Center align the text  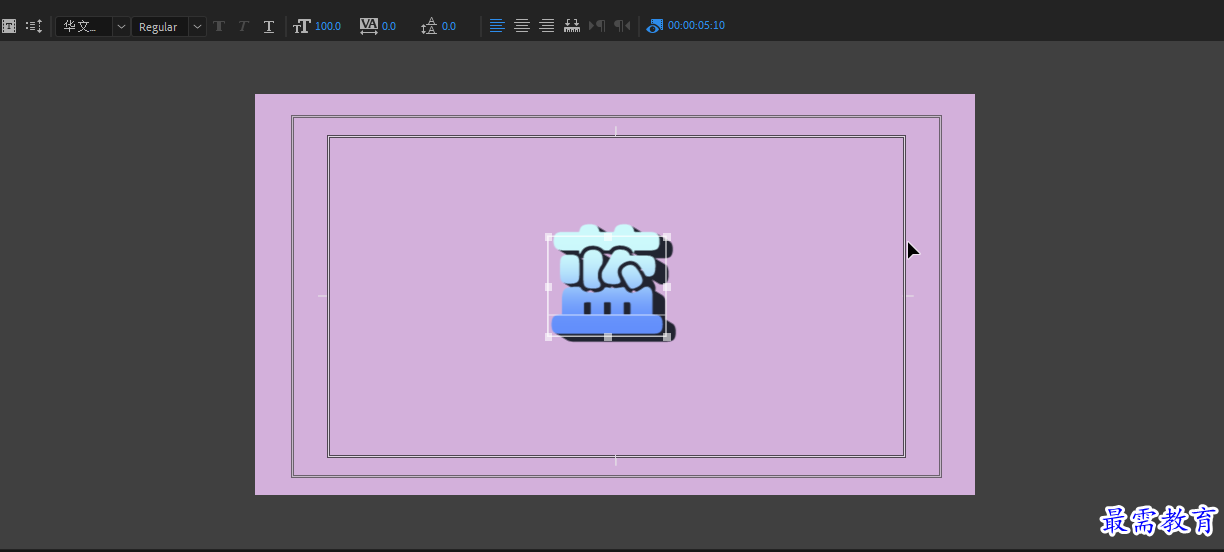pos(522,26)
